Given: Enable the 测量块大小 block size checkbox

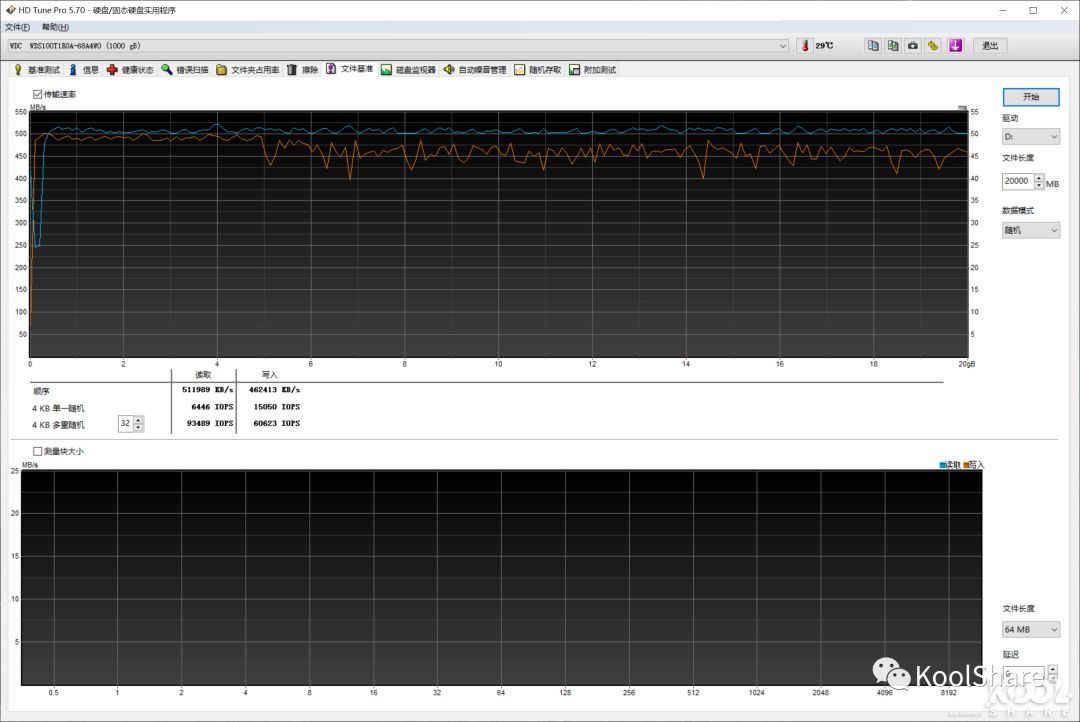Looking at the screenshot, I should pos(37,451).
